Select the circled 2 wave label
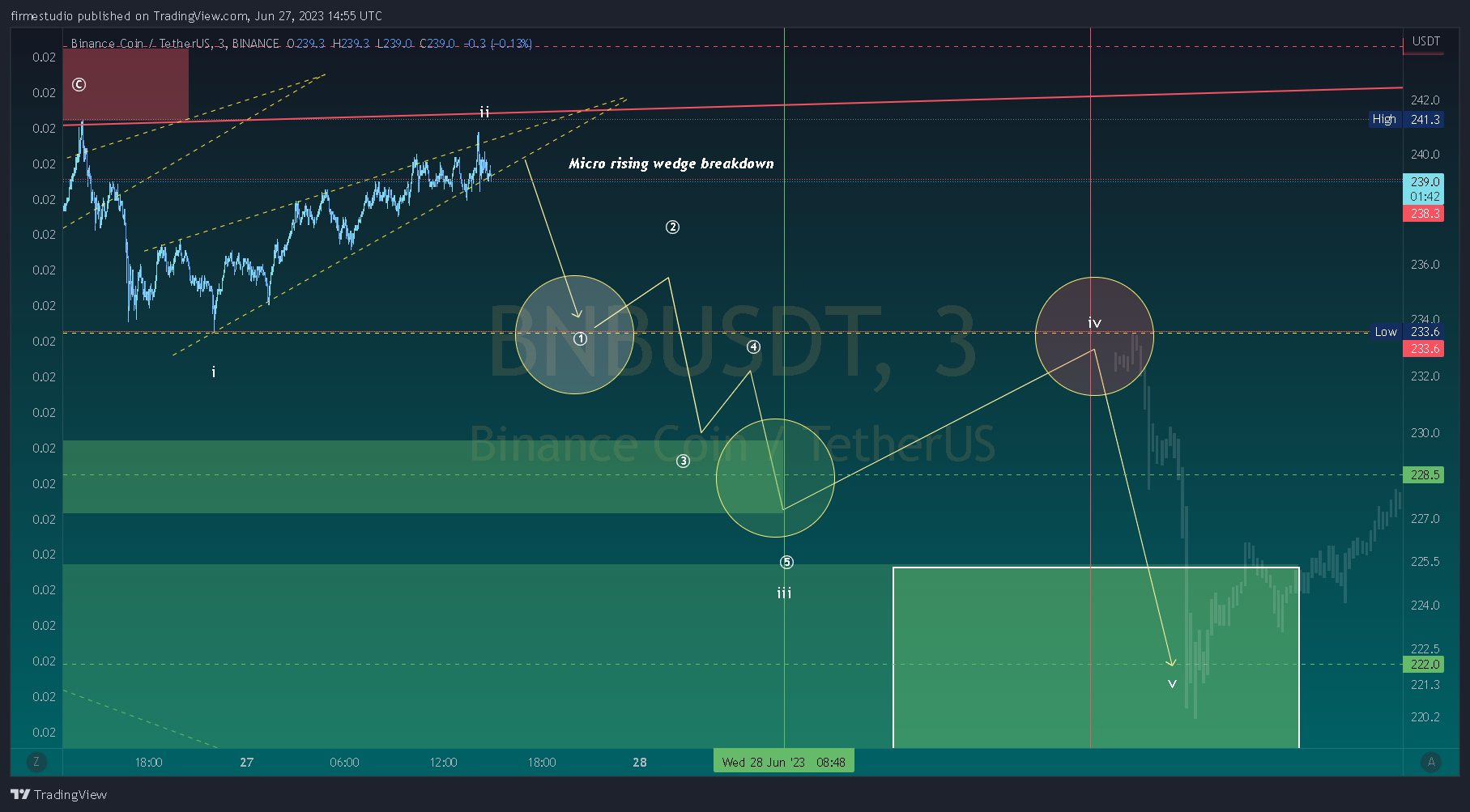Viewport: 1470px width, 812px height. (x=672, y=227)
